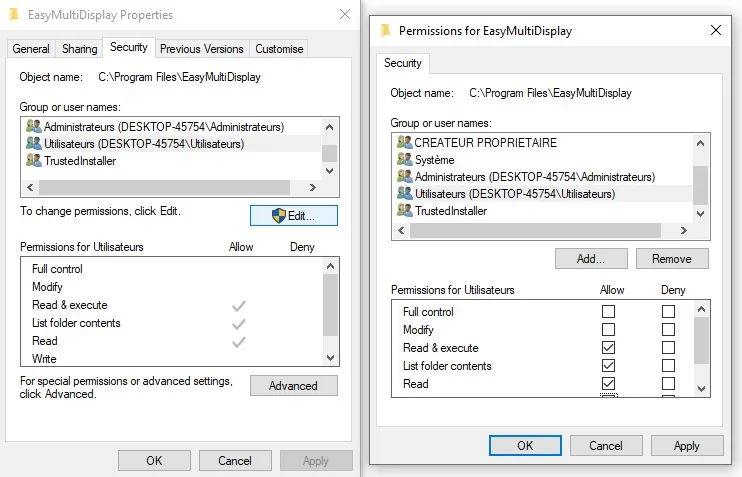Click up arrow of Properties user list scrollbar

pyautogui.click(x=330, y=127)
